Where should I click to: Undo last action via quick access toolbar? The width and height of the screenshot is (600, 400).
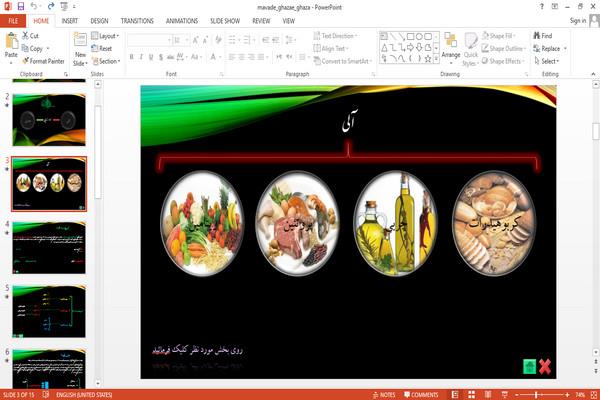[x=34, y=7]
